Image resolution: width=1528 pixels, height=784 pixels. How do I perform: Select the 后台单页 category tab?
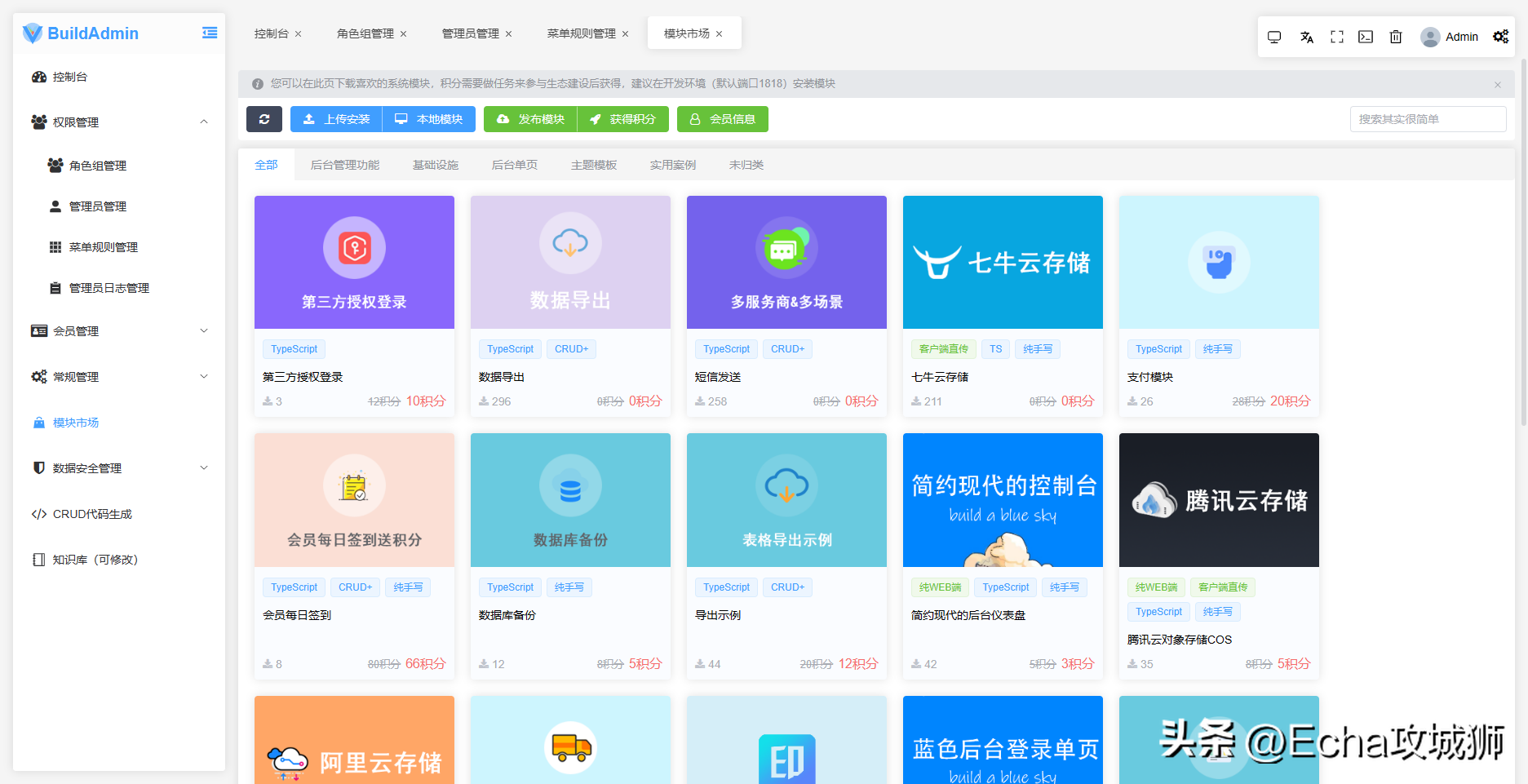click(515, 165)
